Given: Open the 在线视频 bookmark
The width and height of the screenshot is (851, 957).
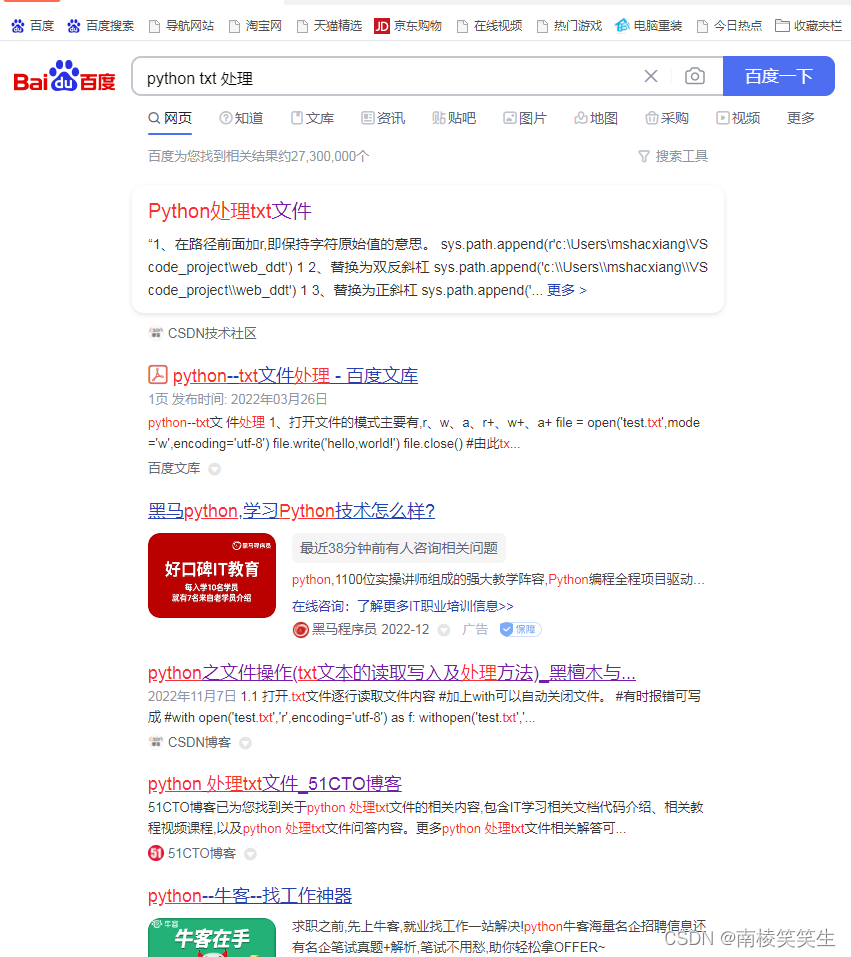Looking at the screenshot, I should pyautogui.click(x=490, y=26).
